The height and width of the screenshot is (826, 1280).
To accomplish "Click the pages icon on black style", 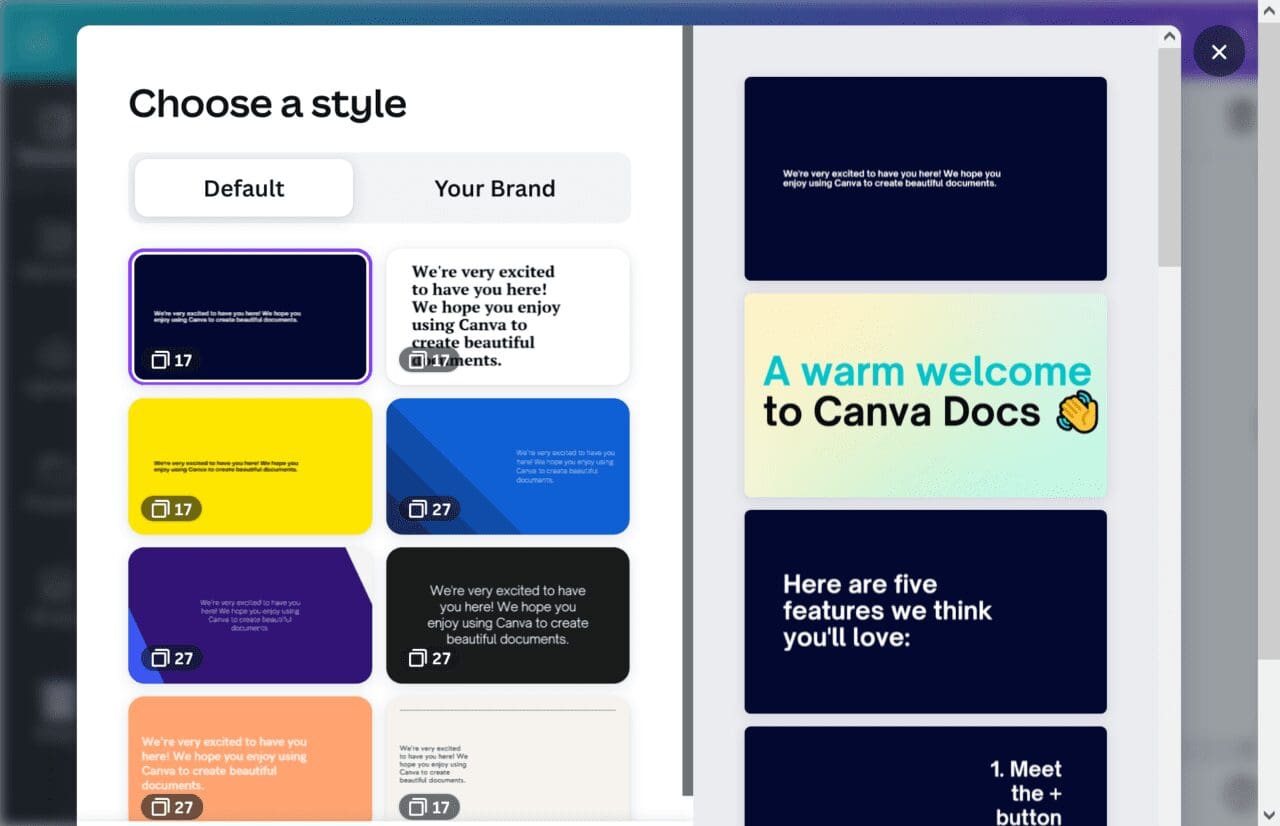I will (418, 659).
